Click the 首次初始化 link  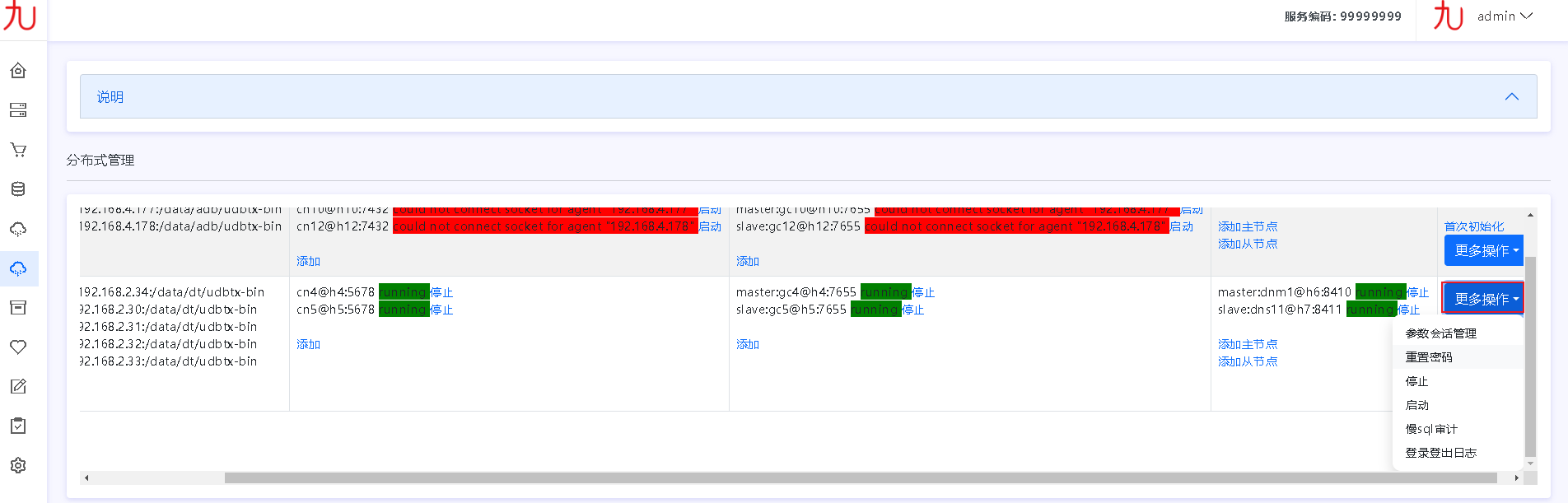(1473, 226)
